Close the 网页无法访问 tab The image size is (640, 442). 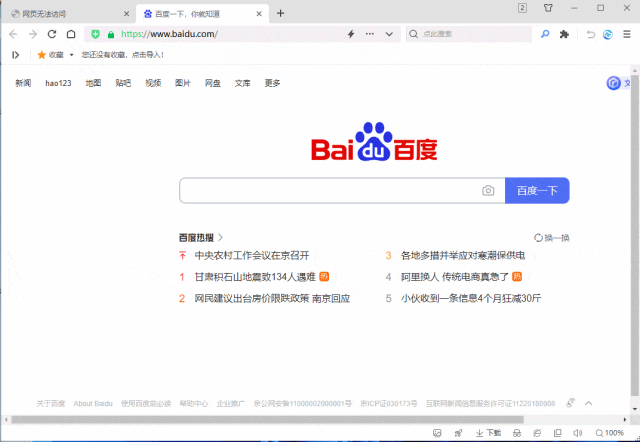click(x=127, y=14)
